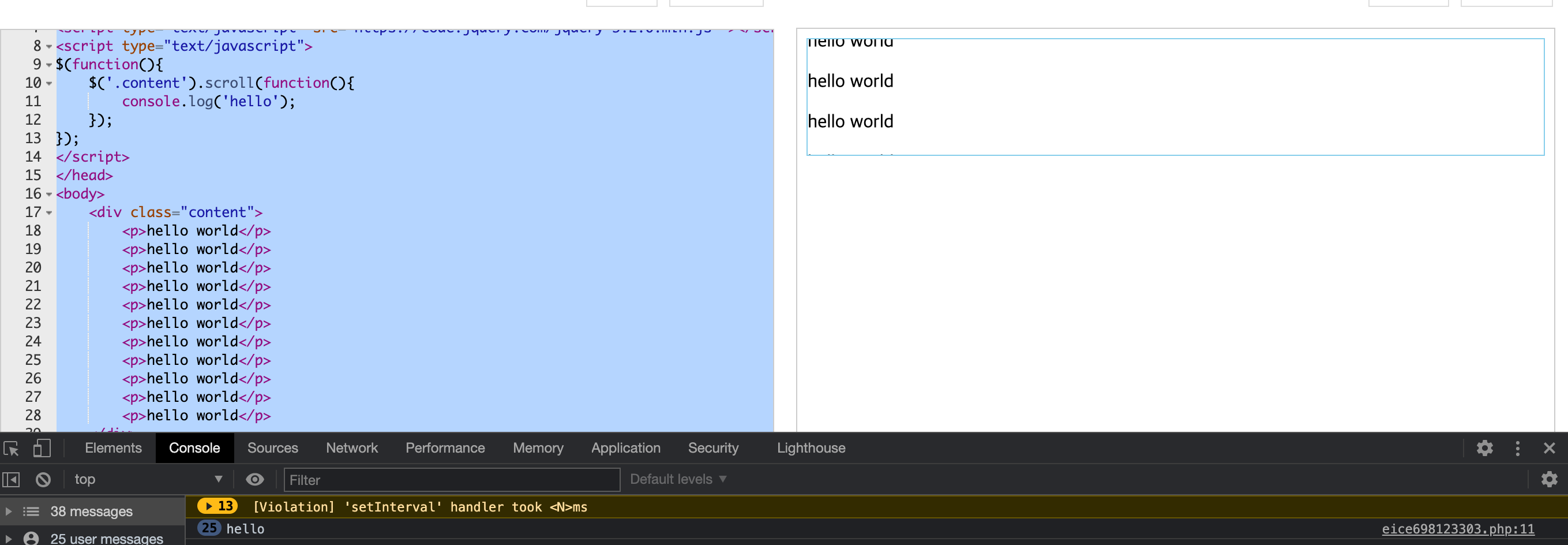Image resolution: width=1568 pixels, height=545 pixels.
Task: Open the Lighthouse tab
Action: coord(811,447)
